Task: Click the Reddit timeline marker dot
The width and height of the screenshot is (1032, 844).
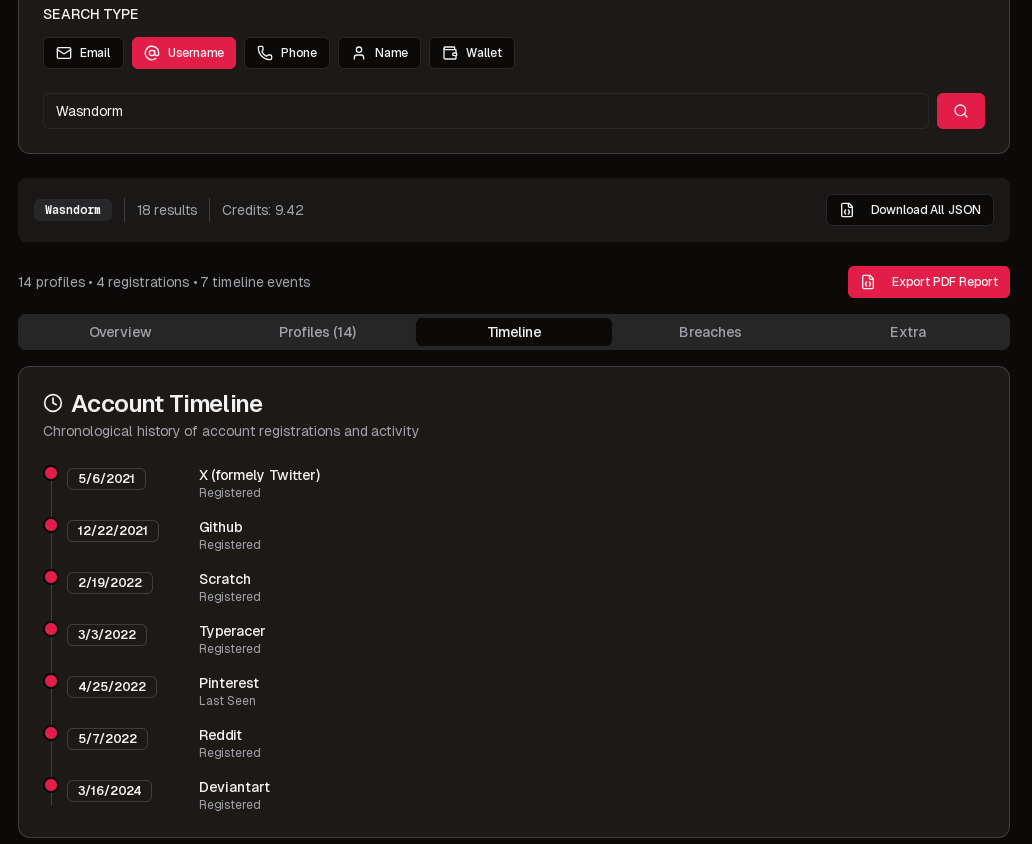Action: (x=51, y=733)
